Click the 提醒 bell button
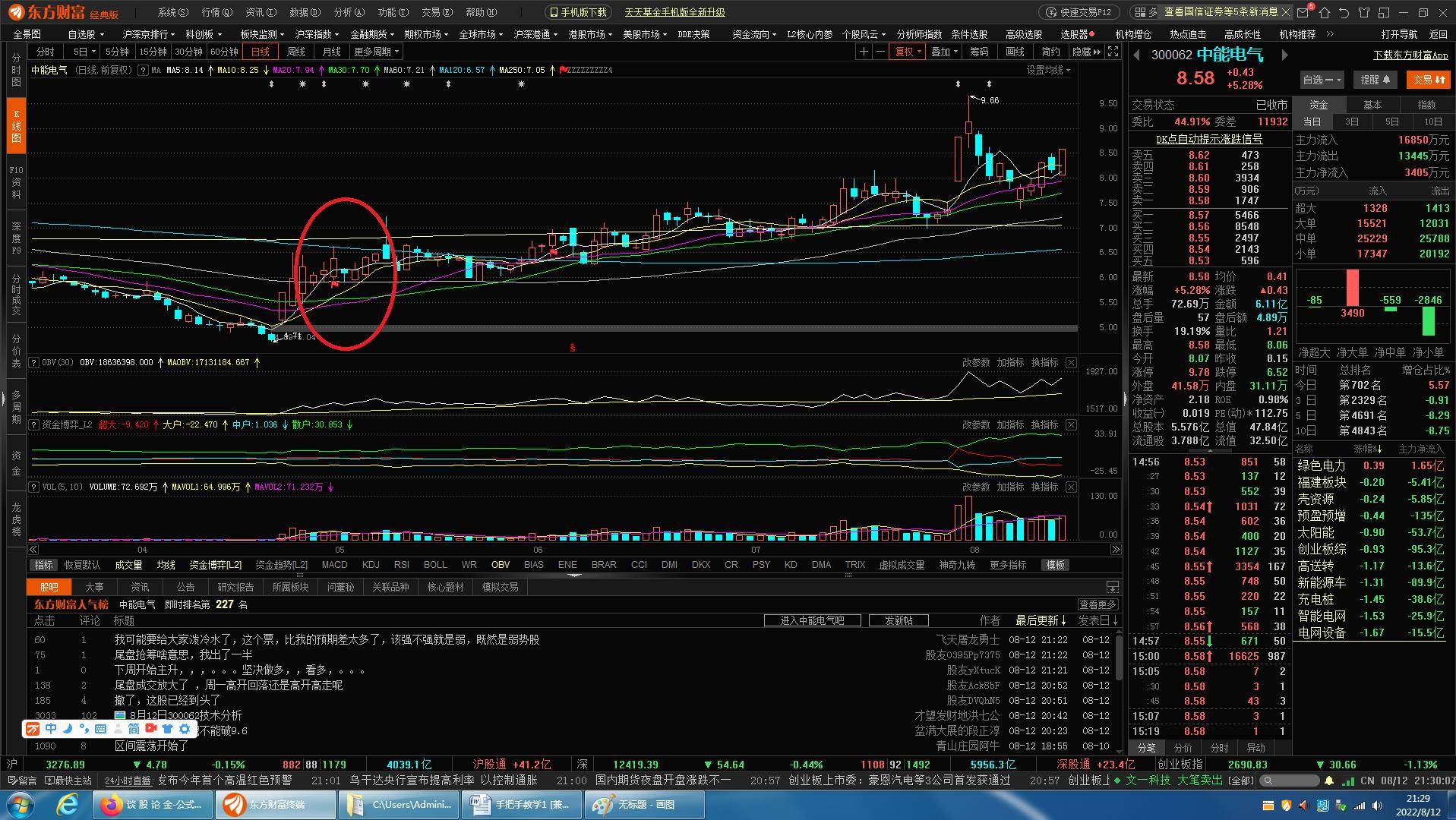 click(x=1375, y=80)
